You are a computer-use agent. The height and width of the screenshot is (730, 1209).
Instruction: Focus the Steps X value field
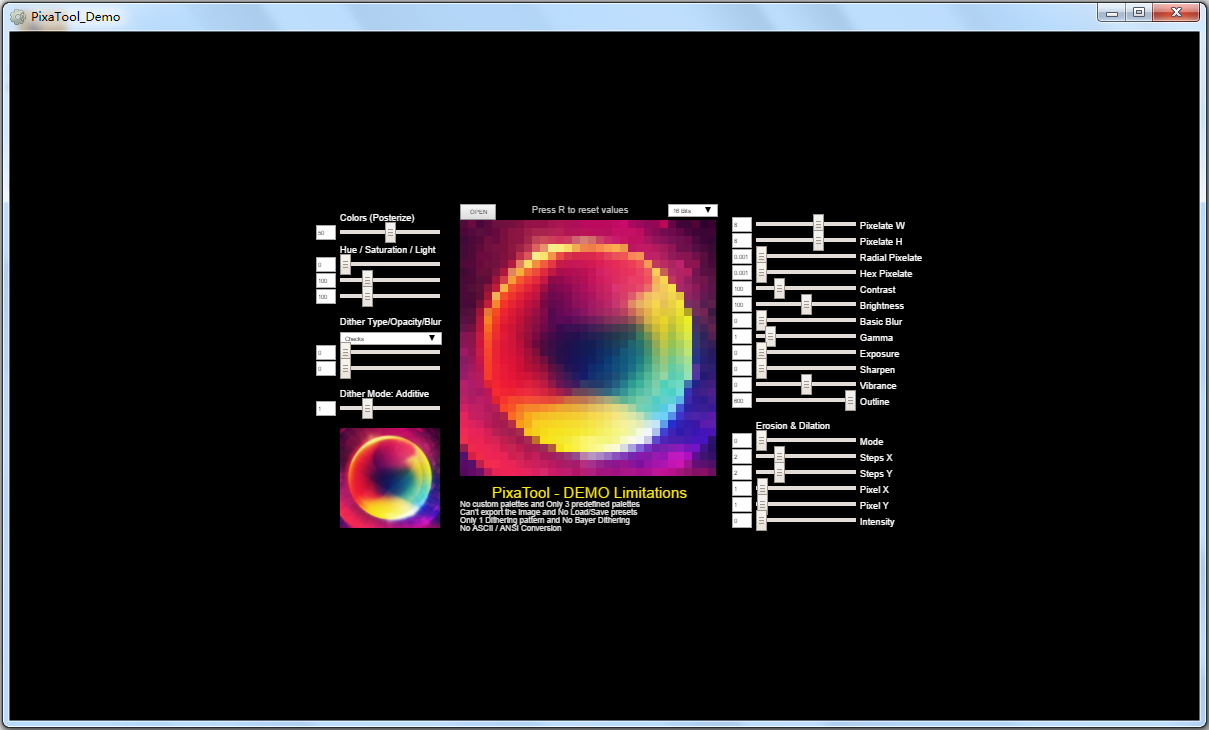tap(742, 457)
